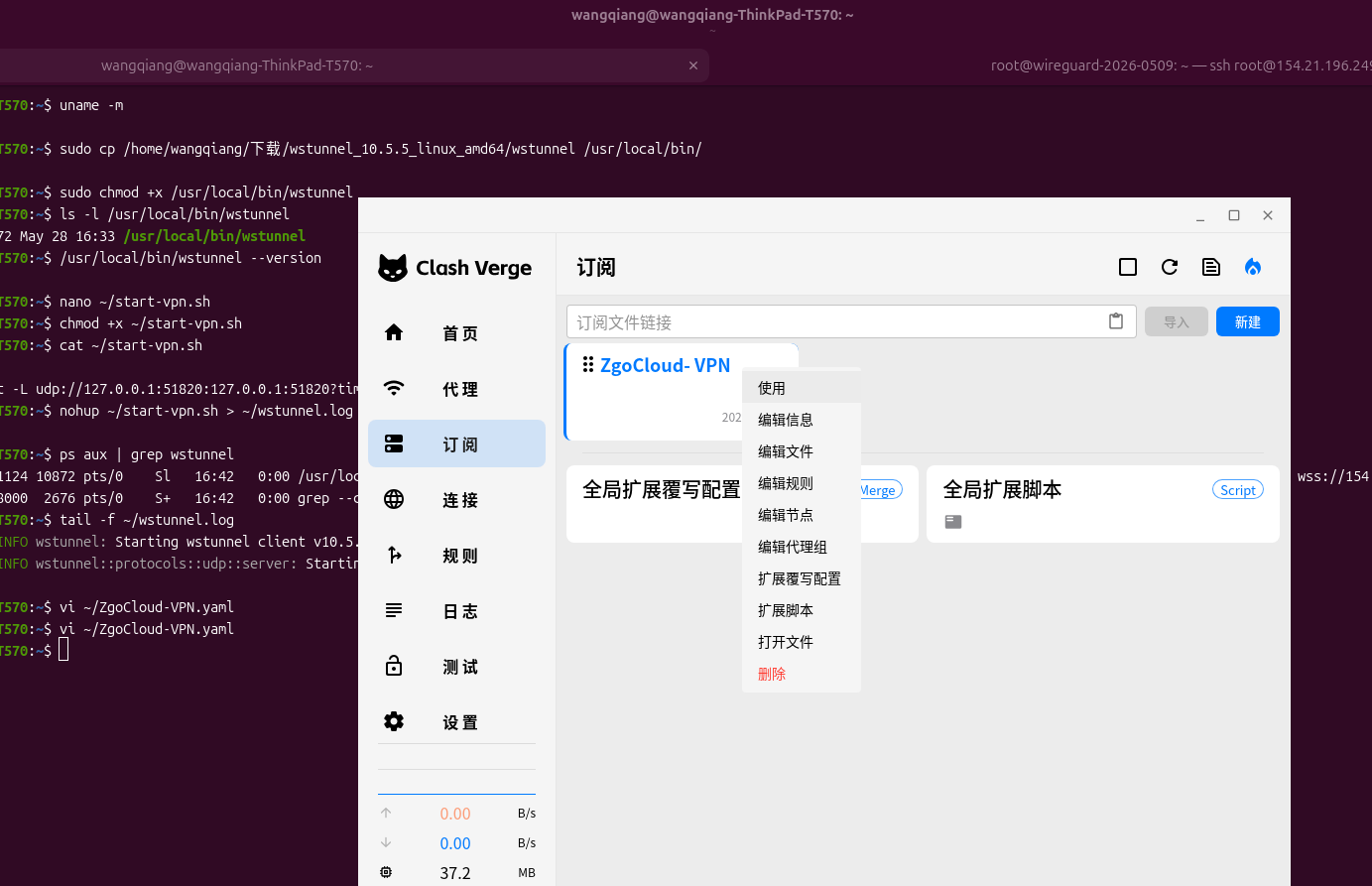Click the Script badge
The height and width of the screenshot is (886, 1372).
tap(1238, 490)
